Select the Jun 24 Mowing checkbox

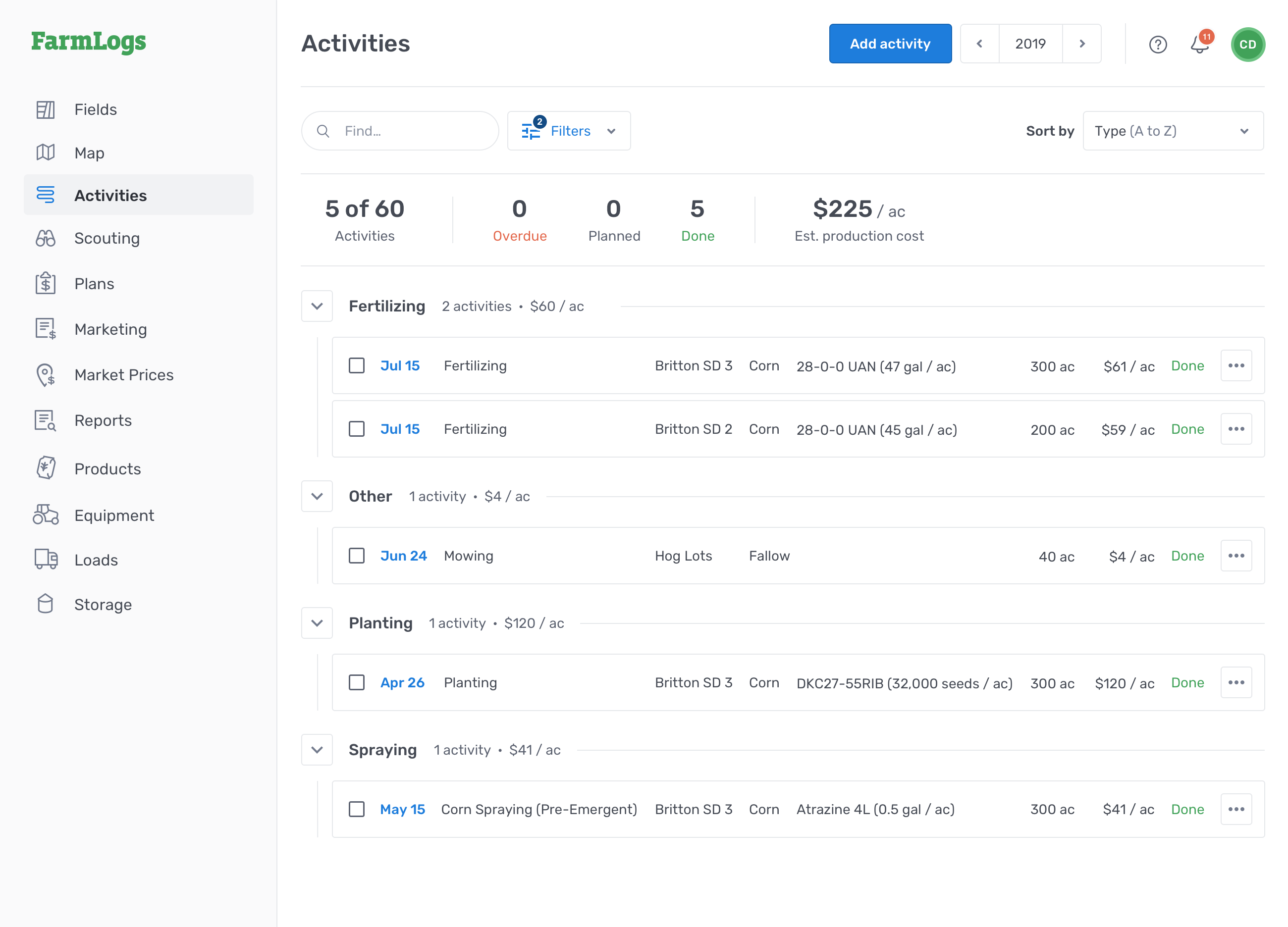(x=357, y=556)
